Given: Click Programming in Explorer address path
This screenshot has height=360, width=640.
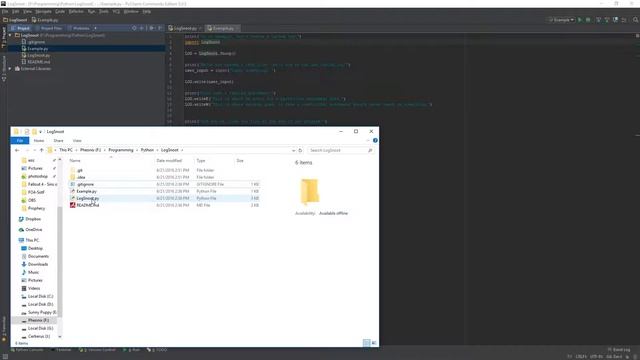Looking at the screenshot, I should [x=121, y=150].
